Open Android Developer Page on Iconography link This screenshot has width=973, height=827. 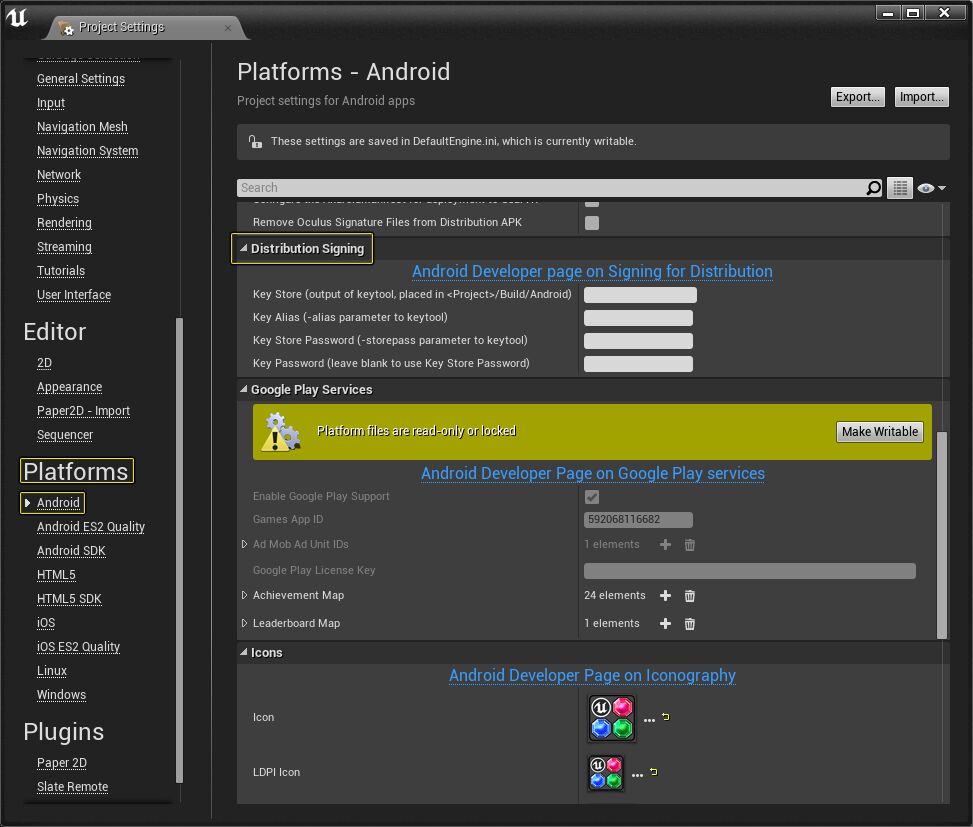pos(592,676)
